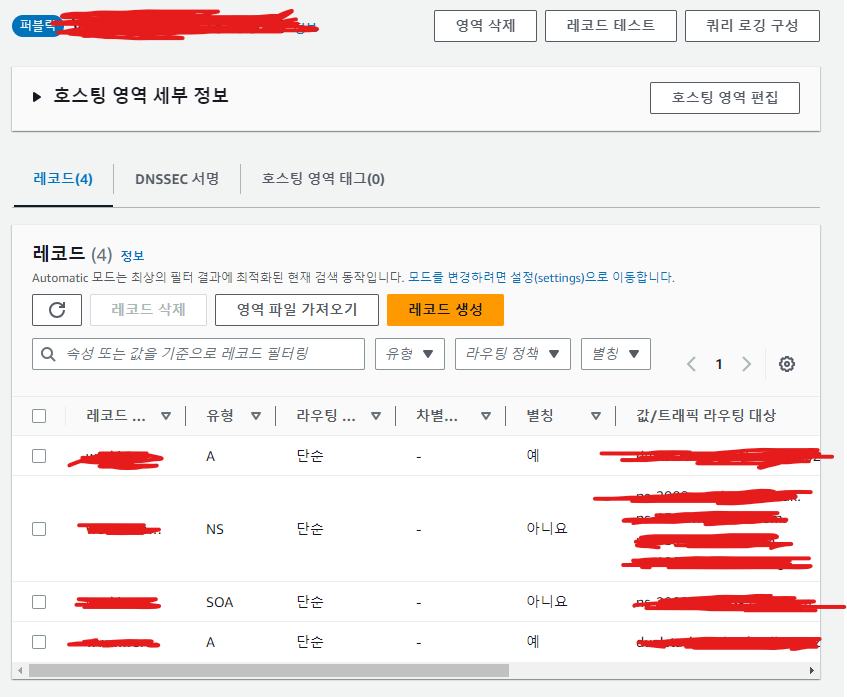Click the previous page arrow
The image size is (847, 697).
pyautogui.click(x=690, y=364)
